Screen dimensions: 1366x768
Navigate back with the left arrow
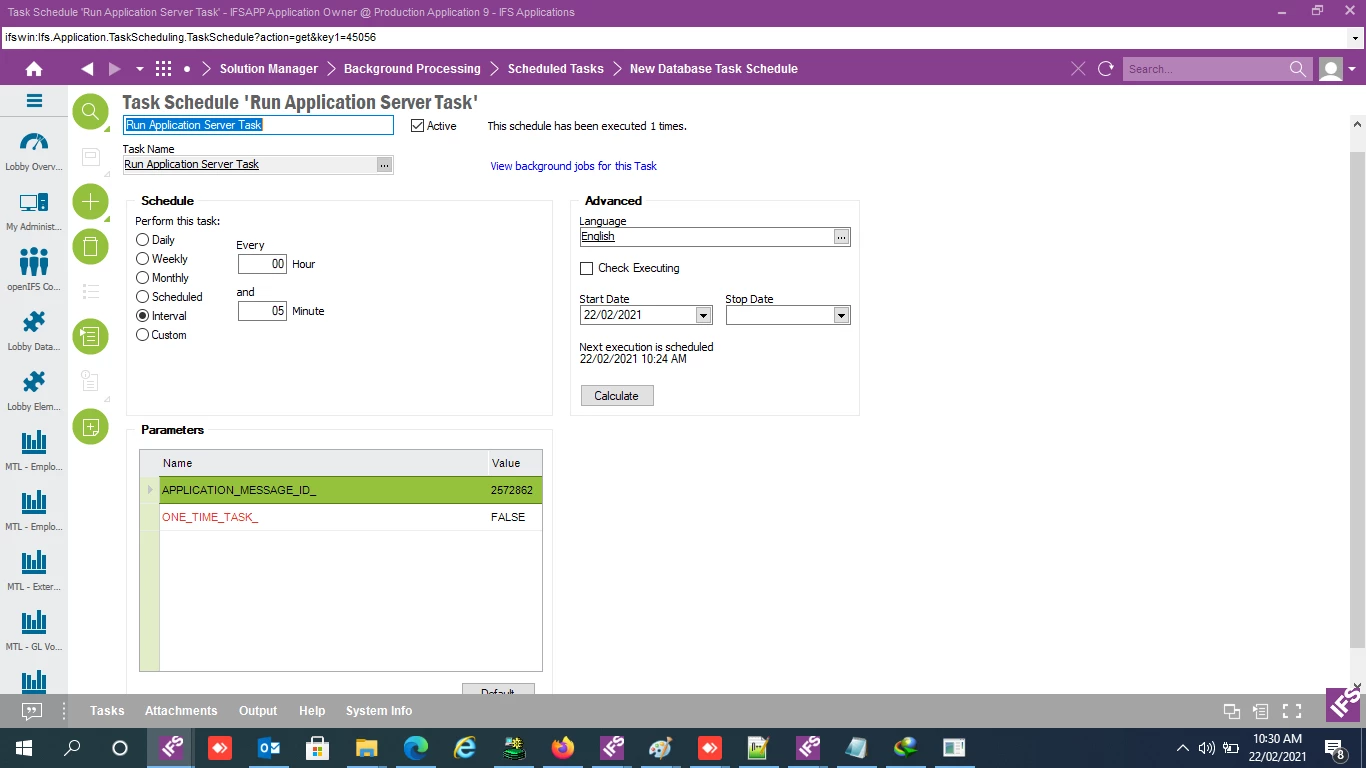pos(87,69)
